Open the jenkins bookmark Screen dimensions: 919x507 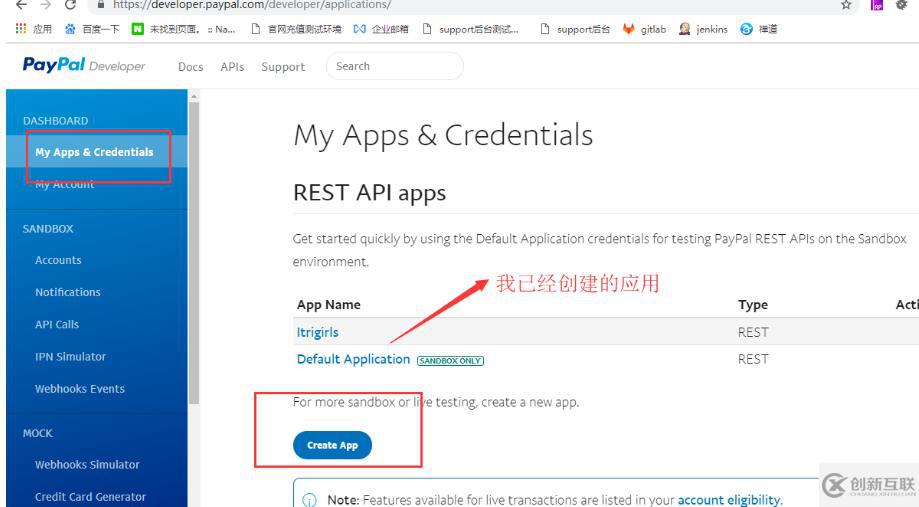pos(703,29)
